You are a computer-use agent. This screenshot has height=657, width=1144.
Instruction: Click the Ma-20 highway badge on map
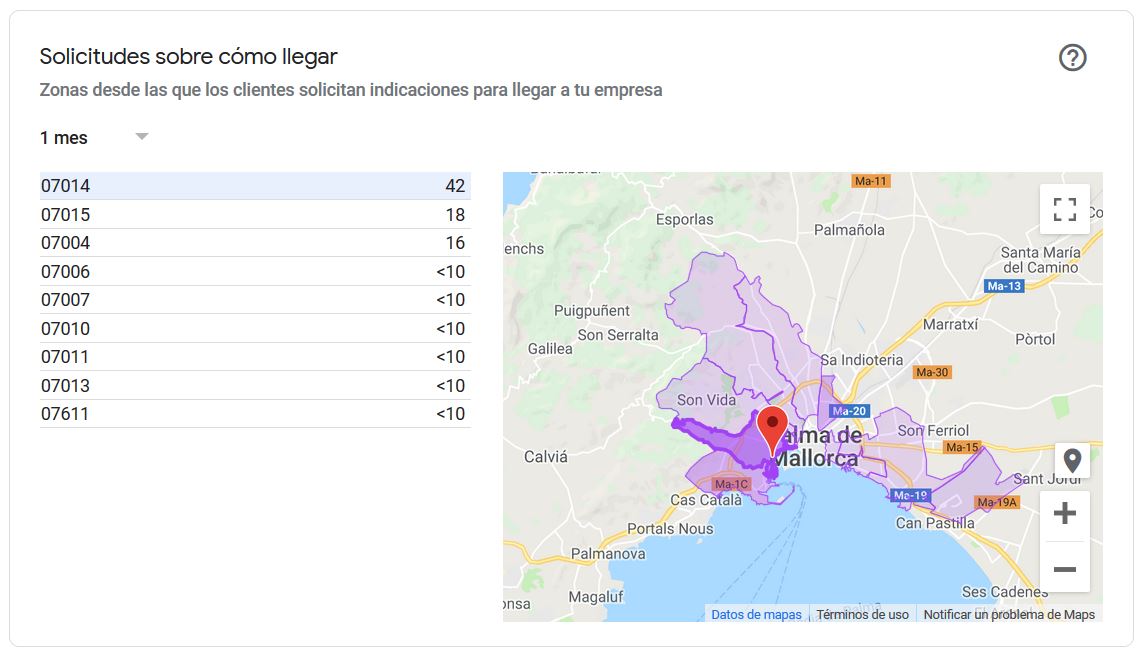click(849, 411)
